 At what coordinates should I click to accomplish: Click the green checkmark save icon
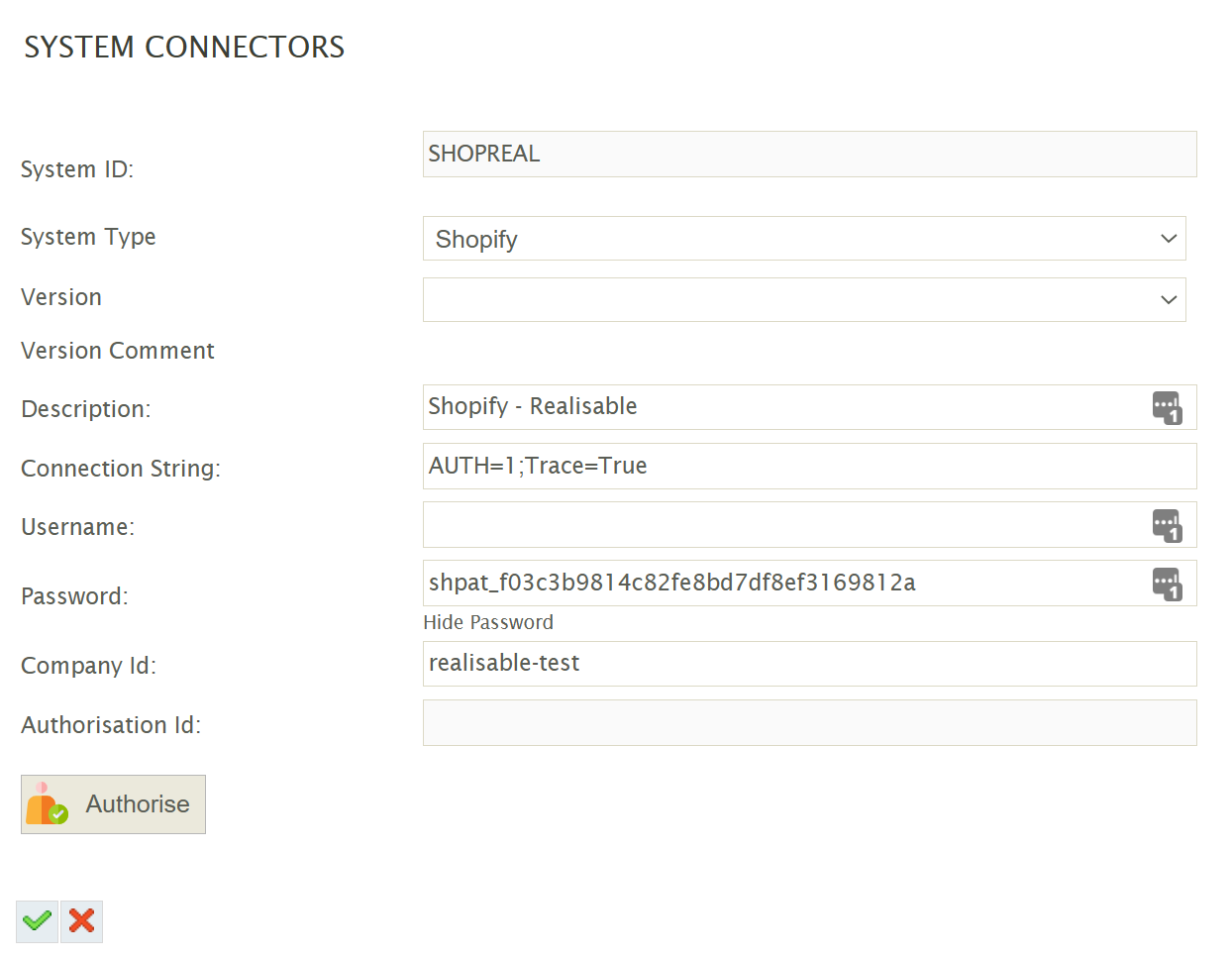point(38,921)
